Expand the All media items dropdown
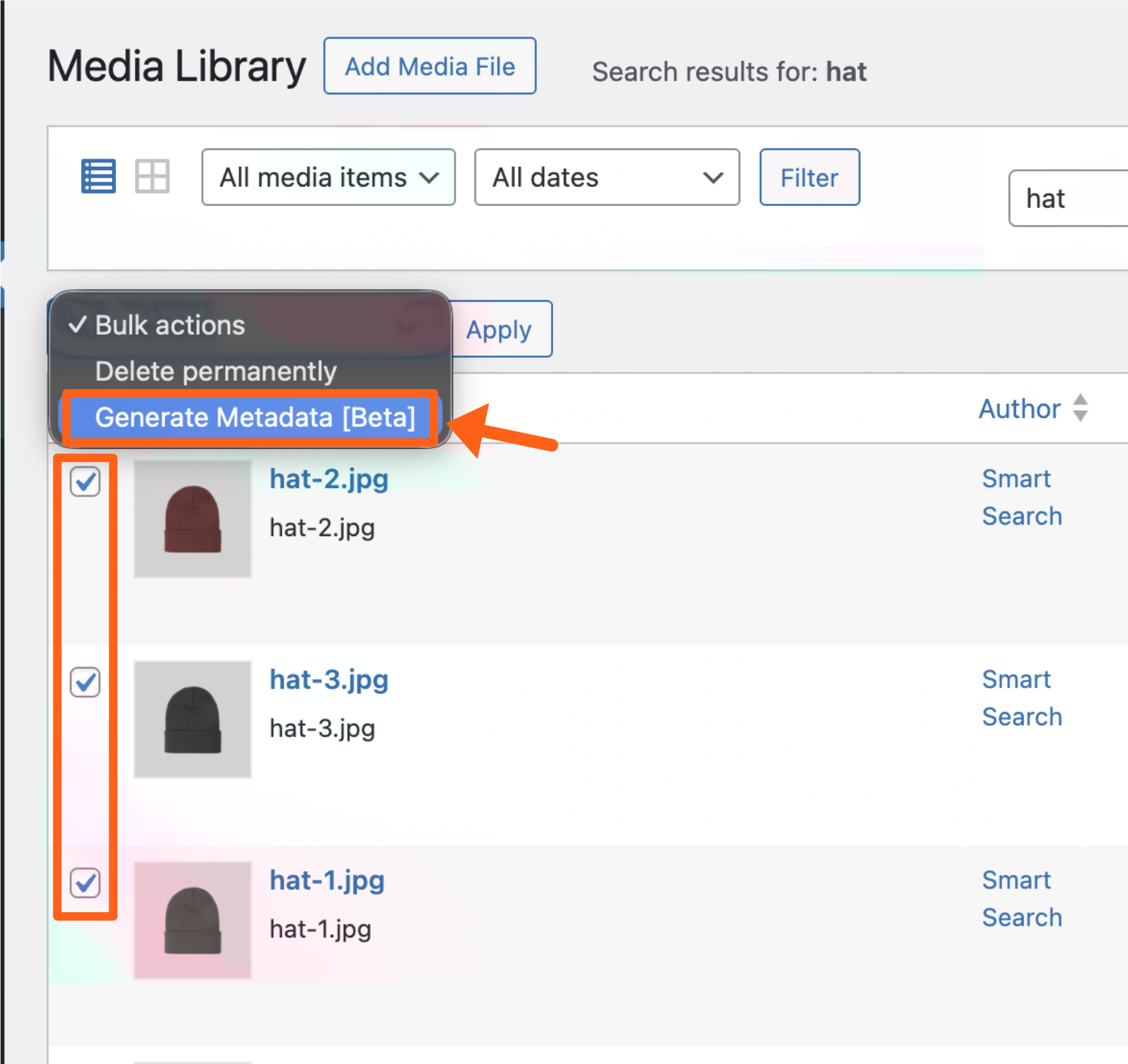This screenshot has height=1064, width=1128. tap(328, 178)
